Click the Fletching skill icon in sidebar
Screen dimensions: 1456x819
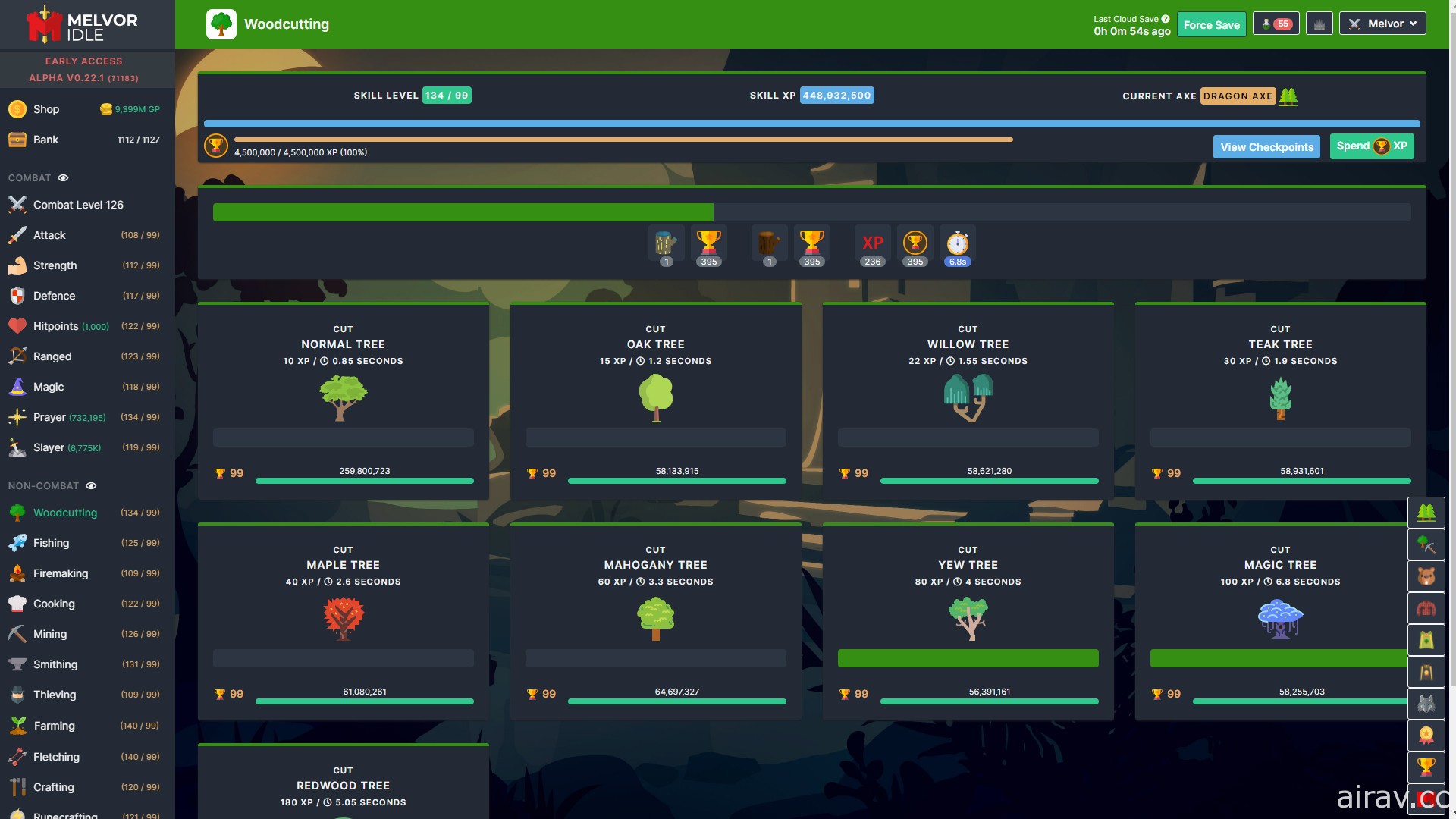(x=17, y=757)
